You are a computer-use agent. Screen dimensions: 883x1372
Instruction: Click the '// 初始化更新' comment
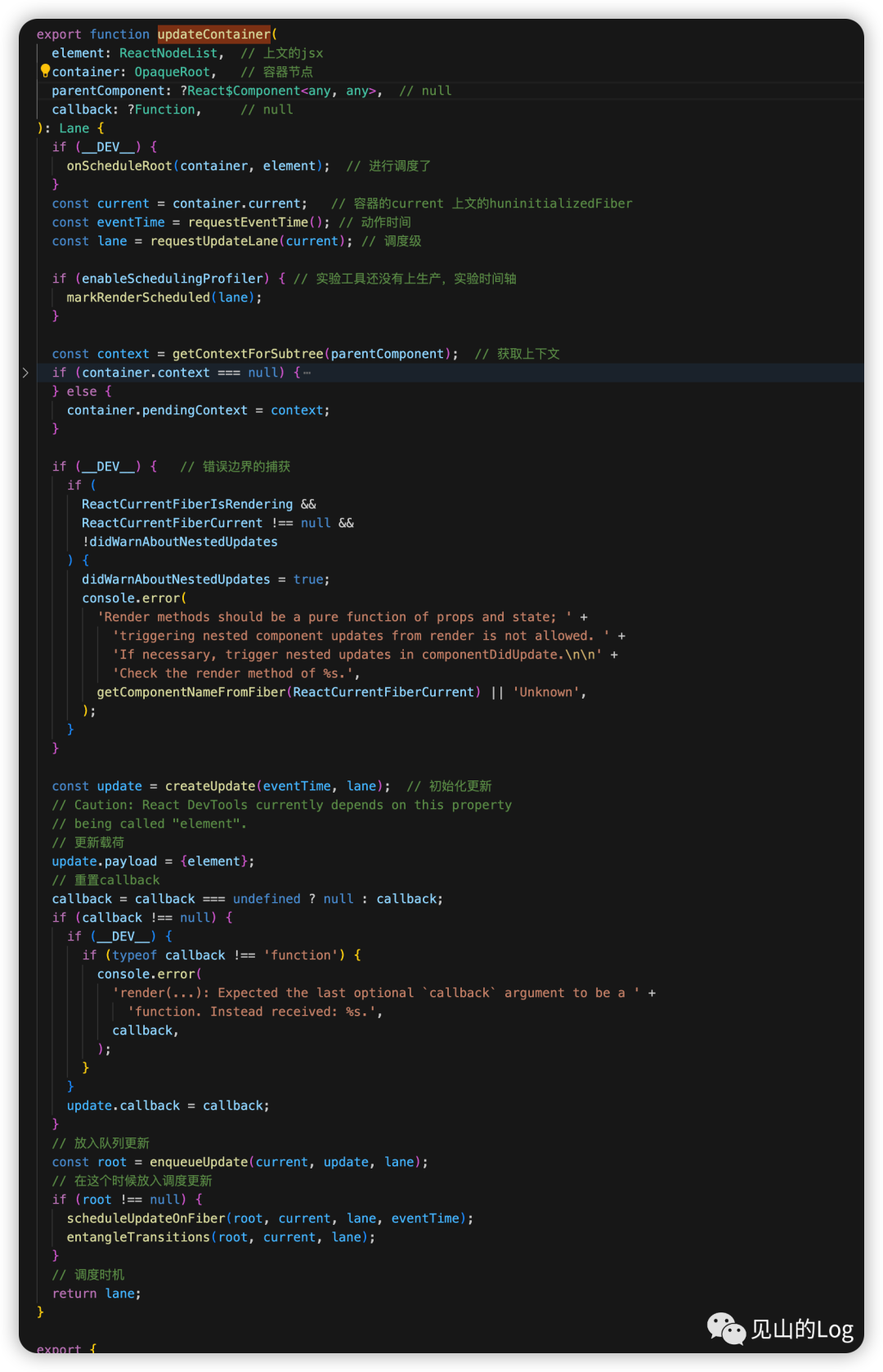(449, 786)
